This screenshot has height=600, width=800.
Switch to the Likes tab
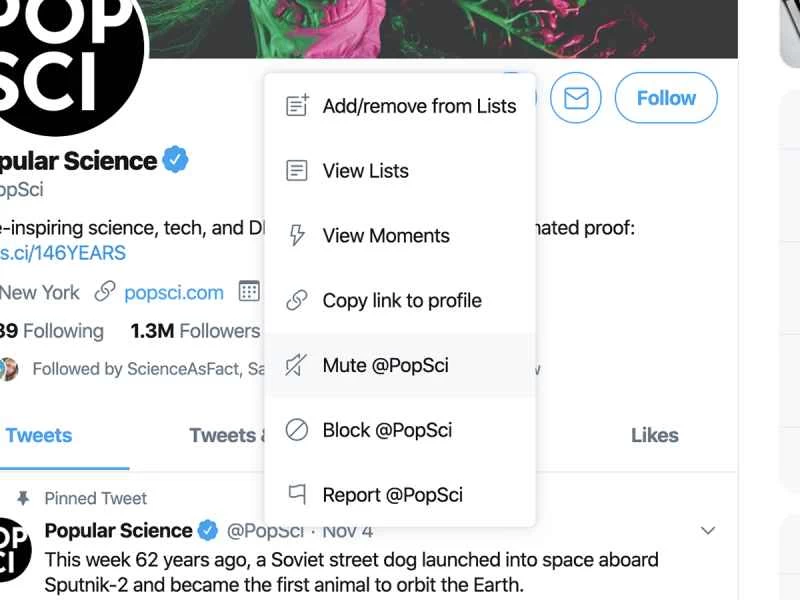point(655,435)
